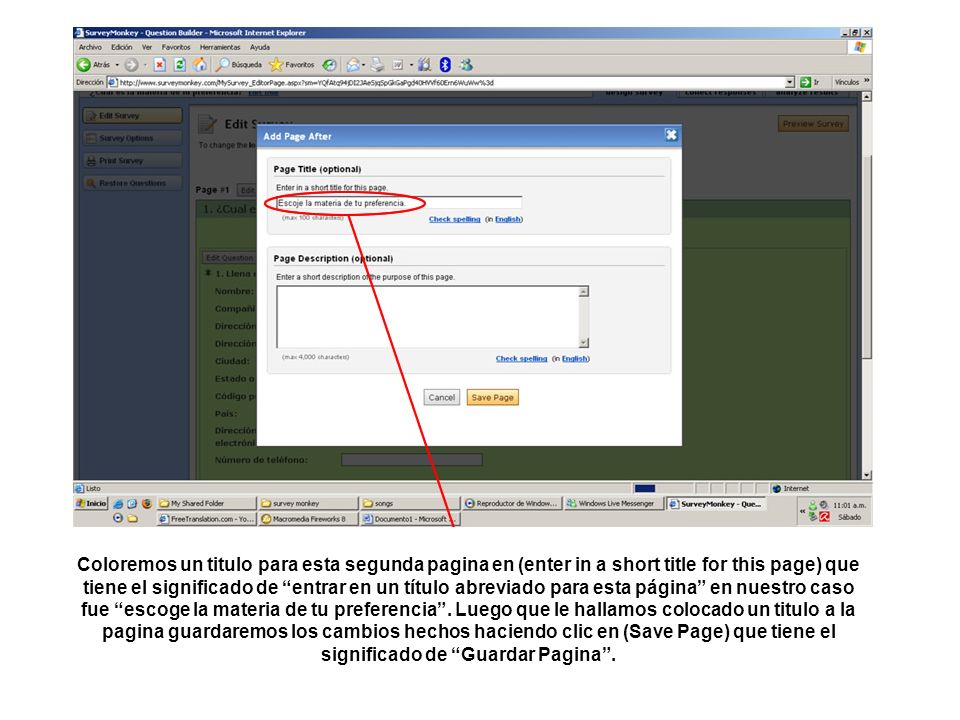Click the page scrollbar up arrow
Screen dimensions: 960x720
click(866, 97)
